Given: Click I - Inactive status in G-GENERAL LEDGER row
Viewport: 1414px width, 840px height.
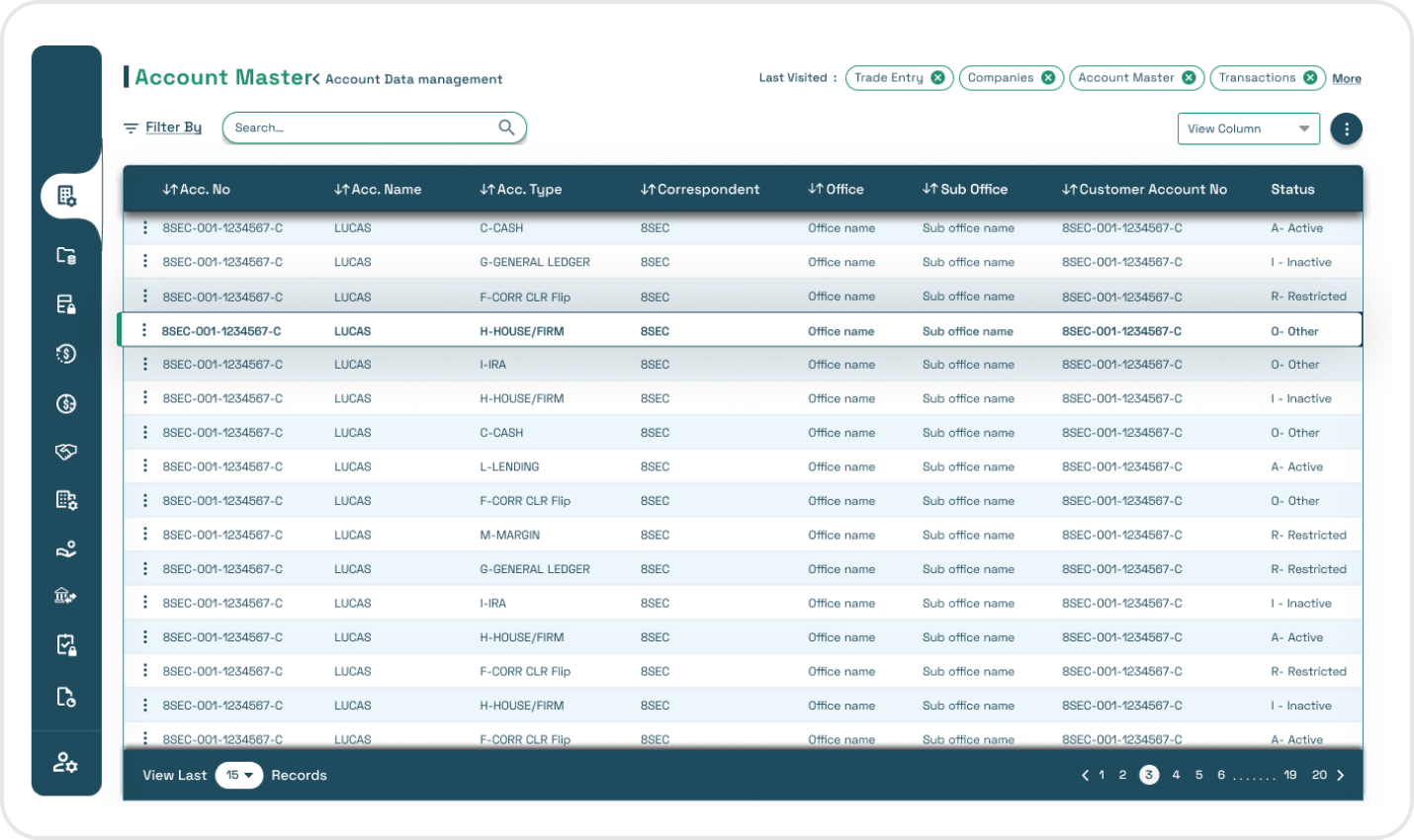Looking at the screenshot, I should [x=1301, y=262].
